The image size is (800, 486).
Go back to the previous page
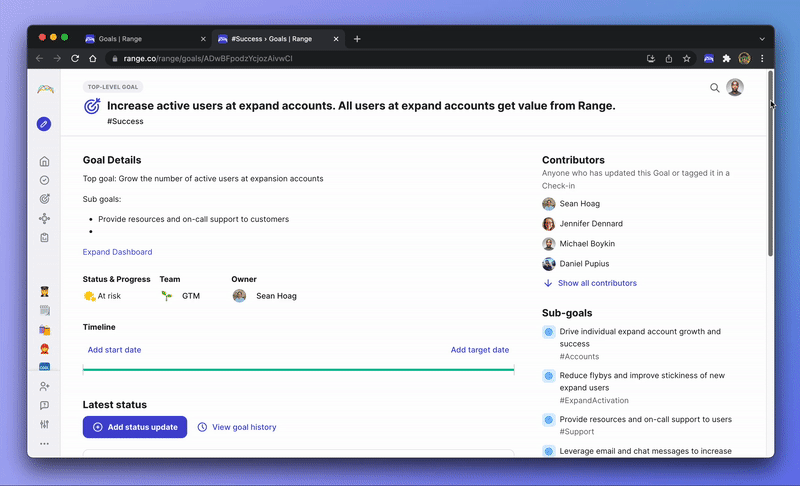click(39, 59)
